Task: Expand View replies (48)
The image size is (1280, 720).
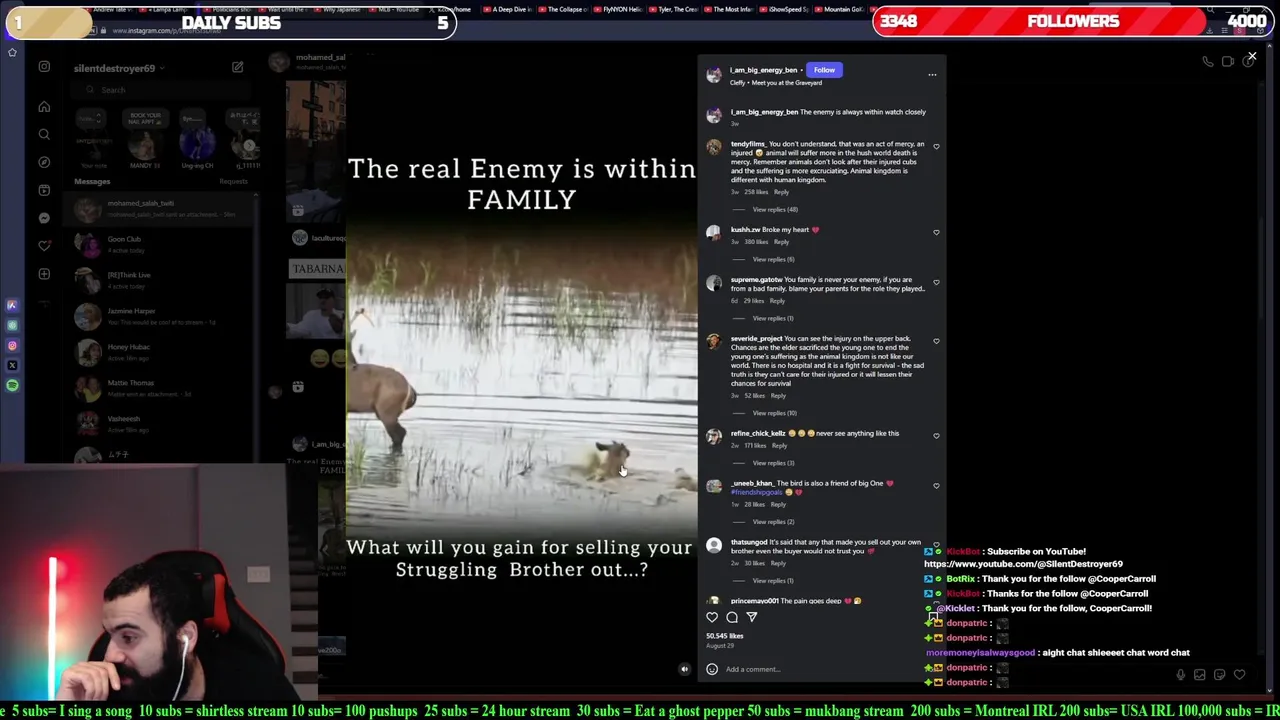Action: coord(775,209)
